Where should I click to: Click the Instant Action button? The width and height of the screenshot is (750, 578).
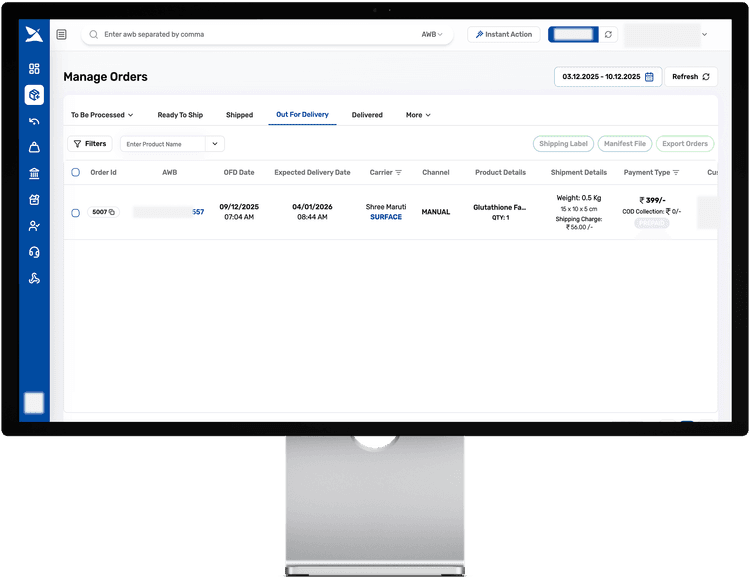click(504, 34)
